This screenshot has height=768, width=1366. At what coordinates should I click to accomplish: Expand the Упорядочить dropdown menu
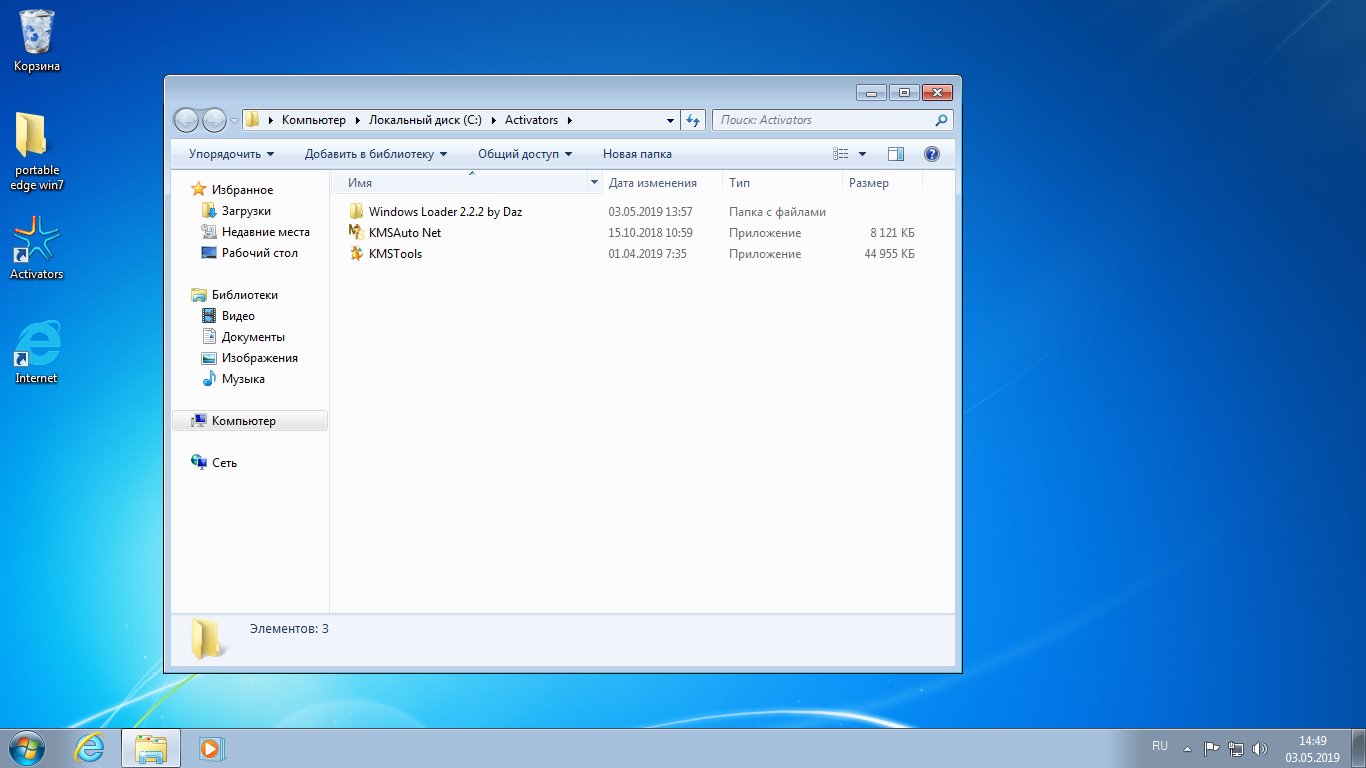pos(231,154)
